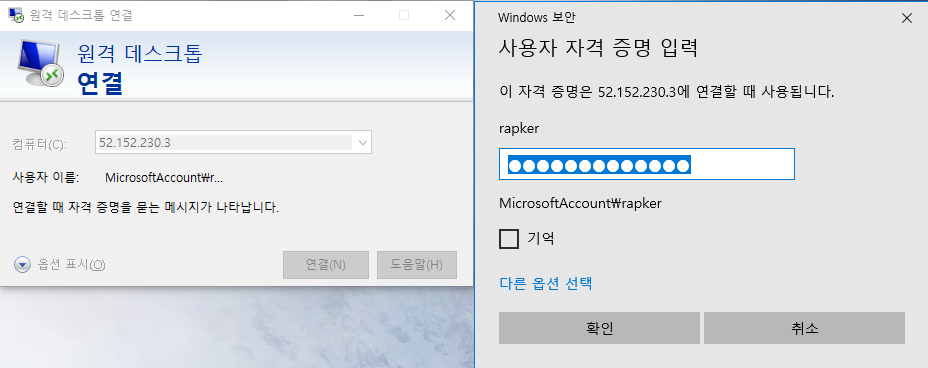Click the credential prompt notice text in Remote Desktop
Viewport: 928px width, 368px height.
pyautogui.click(x=146, y=208)
